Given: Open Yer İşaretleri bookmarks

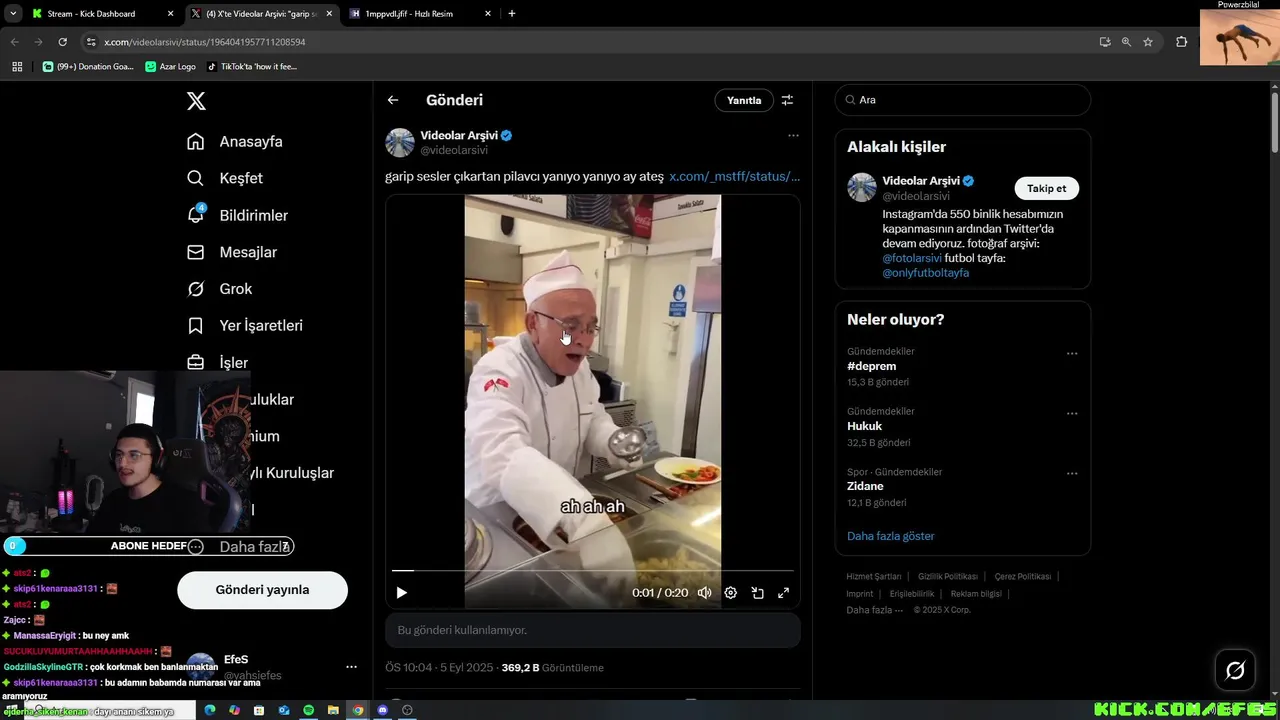Looking at the screenshot, I should point(244,326).
